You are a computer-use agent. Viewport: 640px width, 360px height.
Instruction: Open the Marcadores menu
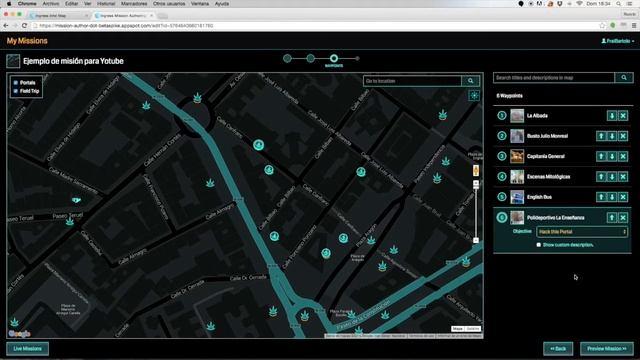pyautogui.click(x=134, y=4)
